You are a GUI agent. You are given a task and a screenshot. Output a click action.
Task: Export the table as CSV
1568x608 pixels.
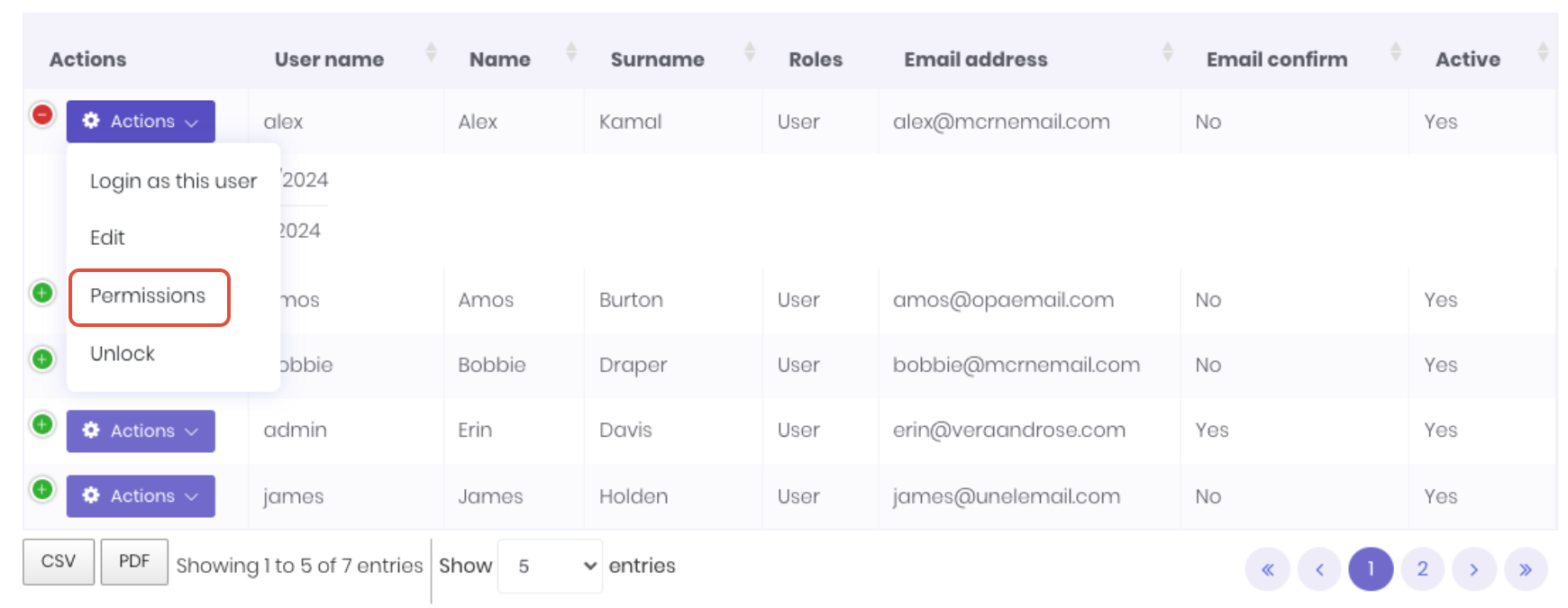pyautogui.click(x=59, y=561)
